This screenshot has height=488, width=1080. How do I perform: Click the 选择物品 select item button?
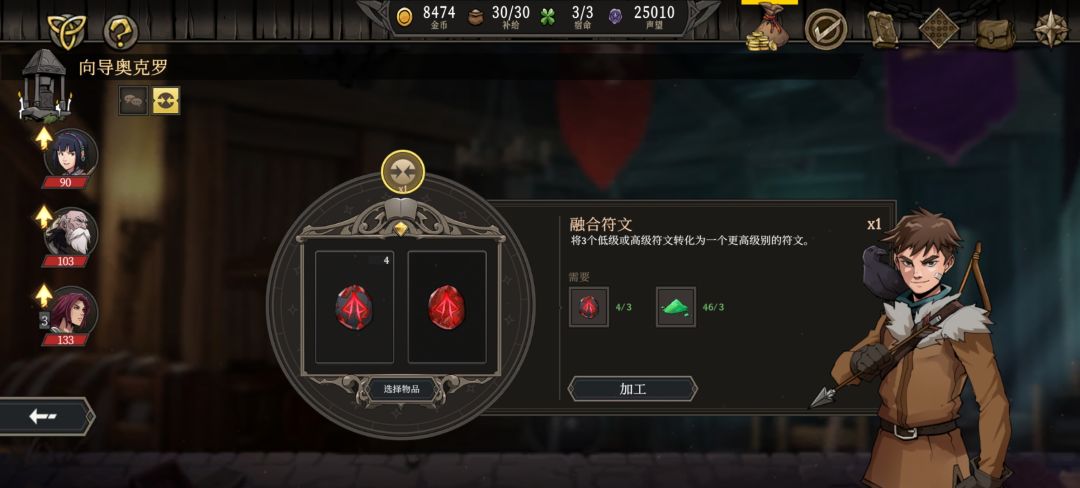coord(402,389)
